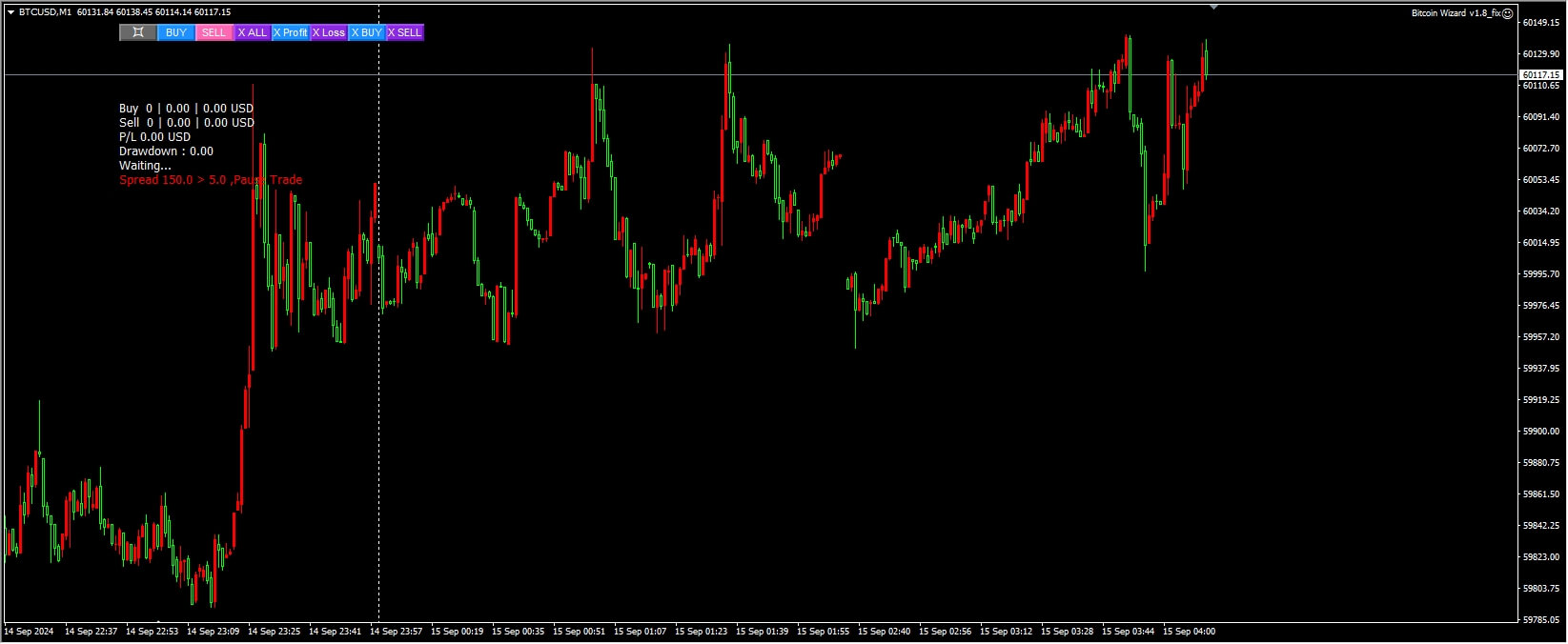Click the X Loss button
The image size is (1568, 644).
click(329, 32)
